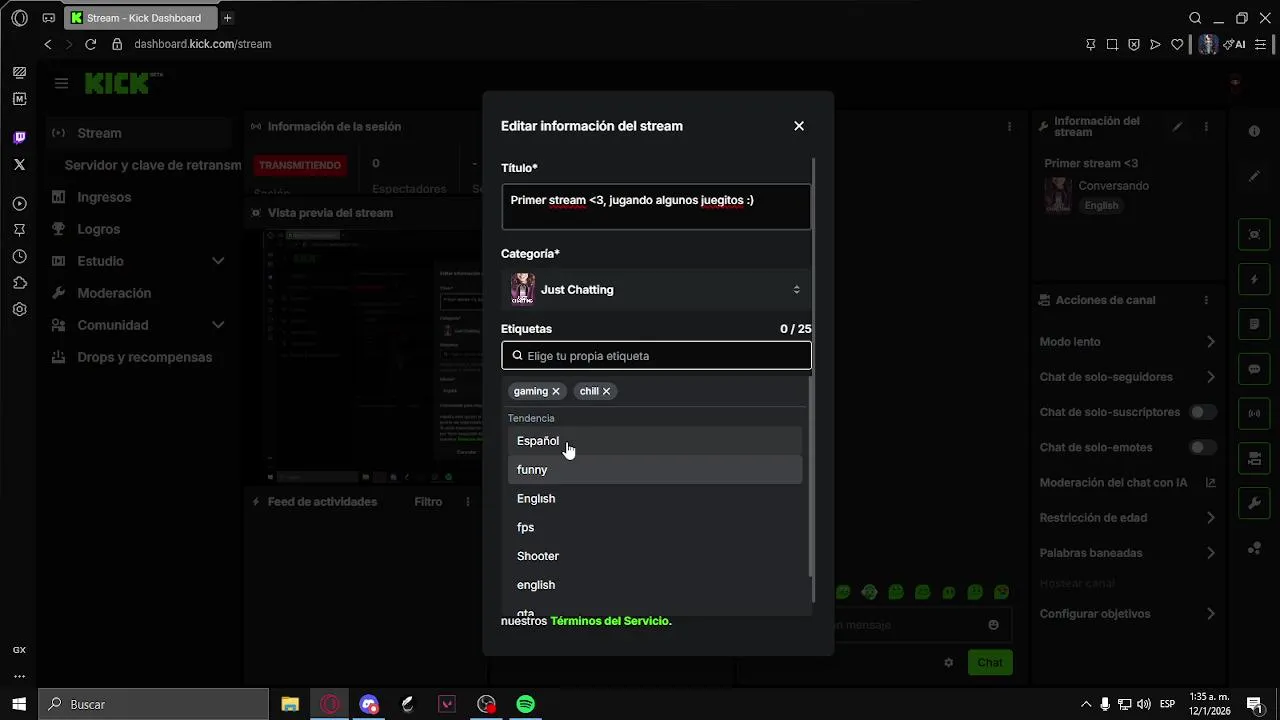Click the wrench widget icon in right toolbar
Image resolution: width=1280 pixels, height=720 pixels.
point(1254,503)
